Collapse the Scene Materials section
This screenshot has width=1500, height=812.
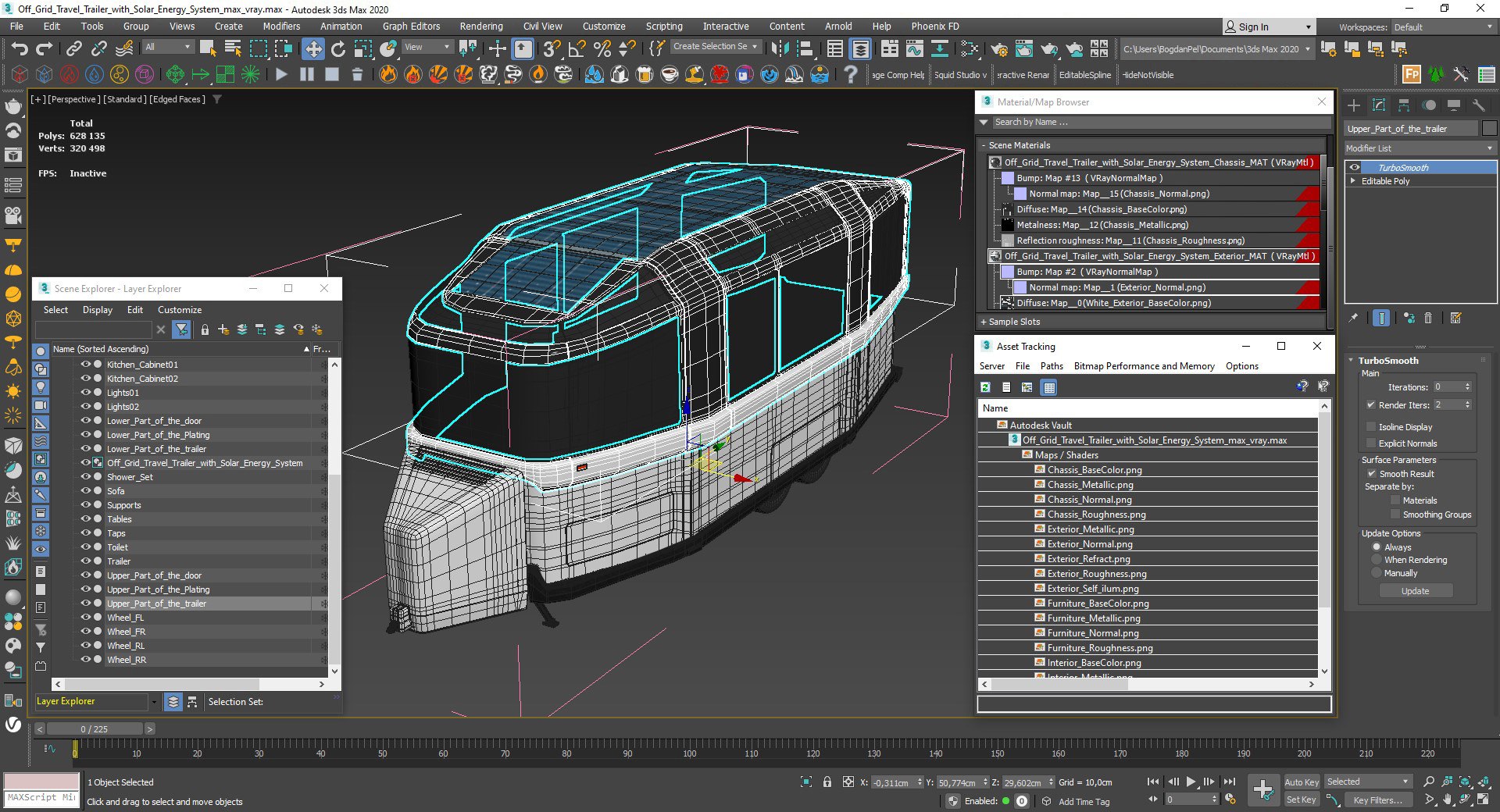coord(984,145)
